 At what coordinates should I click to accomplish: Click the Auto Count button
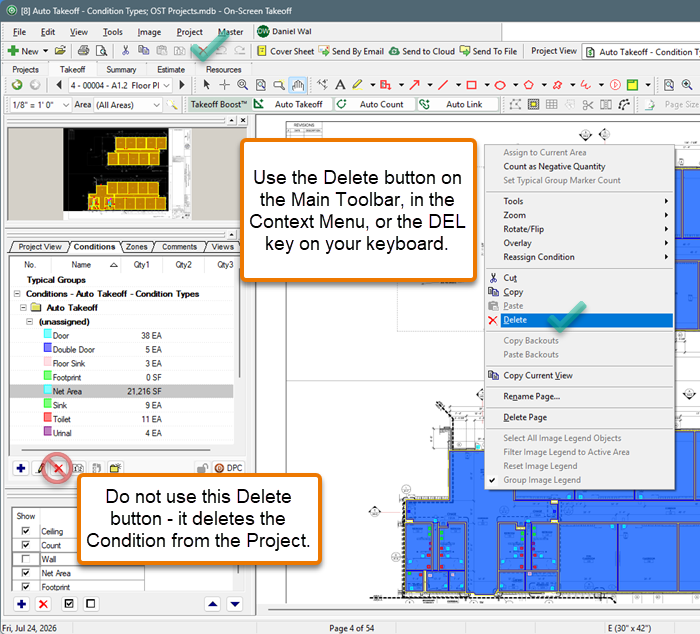click(375, 104)
